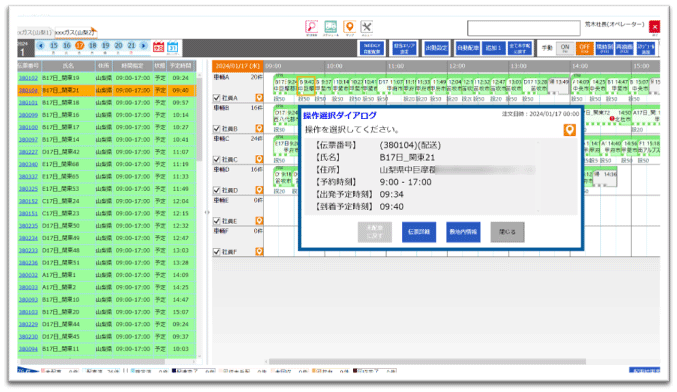Open the wrench and screwdriver menu icon
Image resolution: width=677 pixels, height=392 pixels.
point(367,27)
